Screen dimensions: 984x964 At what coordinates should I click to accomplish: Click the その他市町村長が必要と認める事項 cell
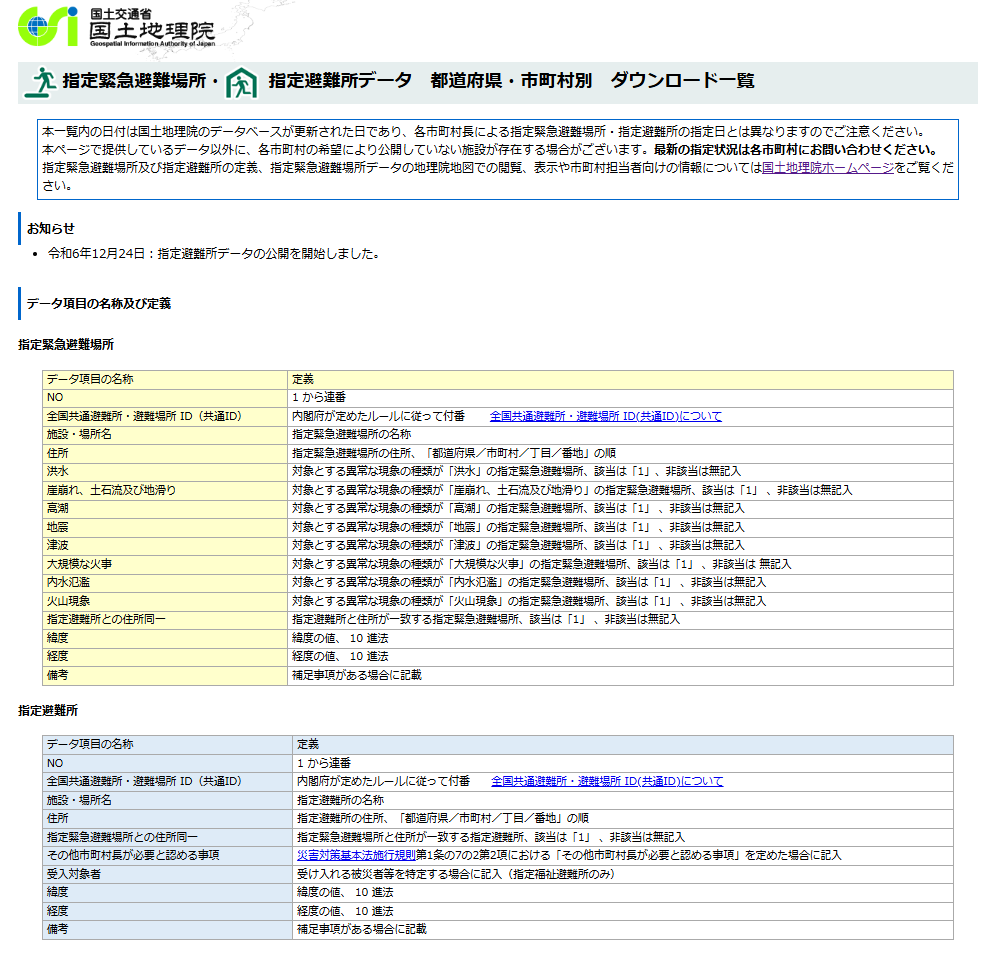pyautogui.click(x=168, y=855)
